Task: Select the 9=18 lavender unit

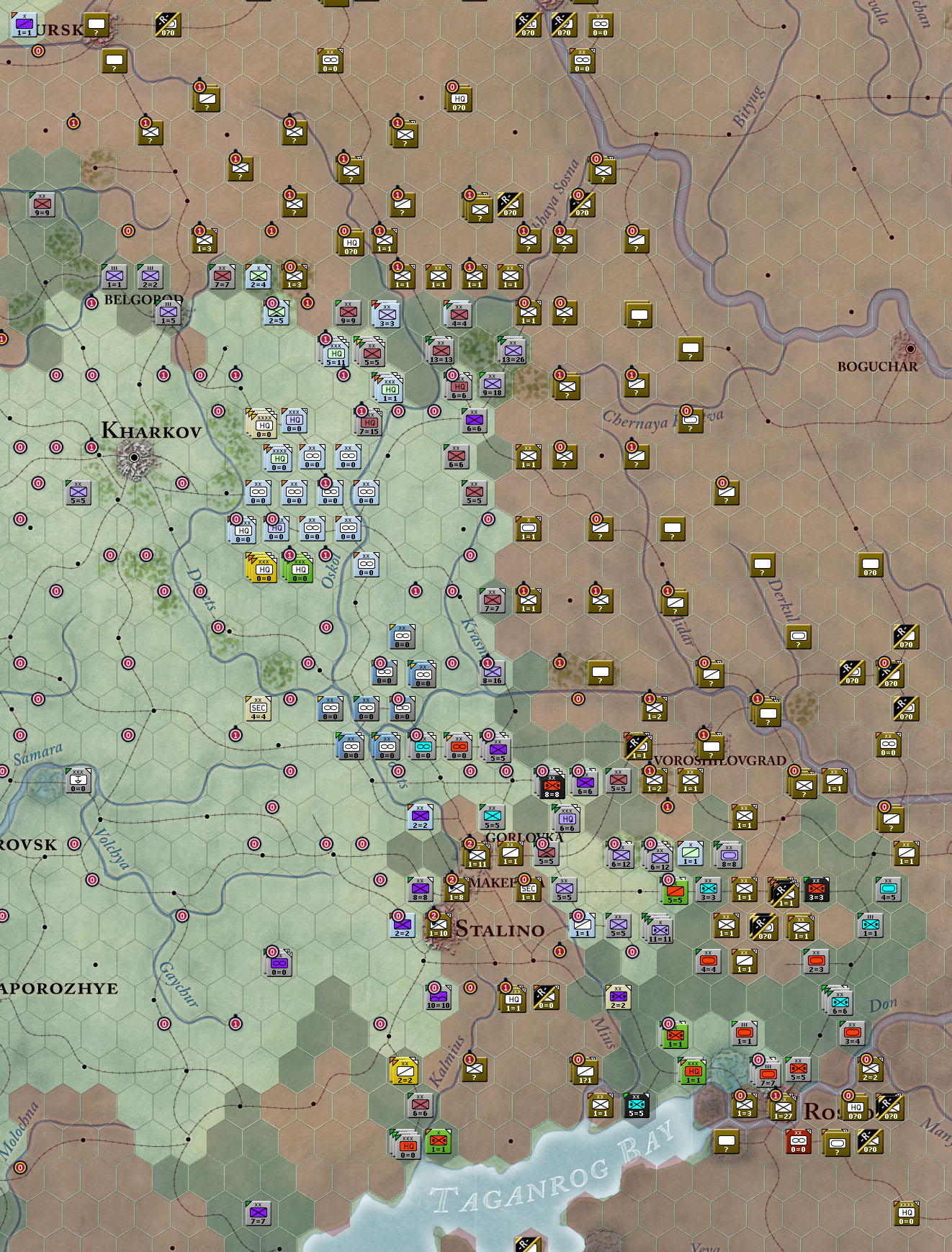Action: click(493, 384)
